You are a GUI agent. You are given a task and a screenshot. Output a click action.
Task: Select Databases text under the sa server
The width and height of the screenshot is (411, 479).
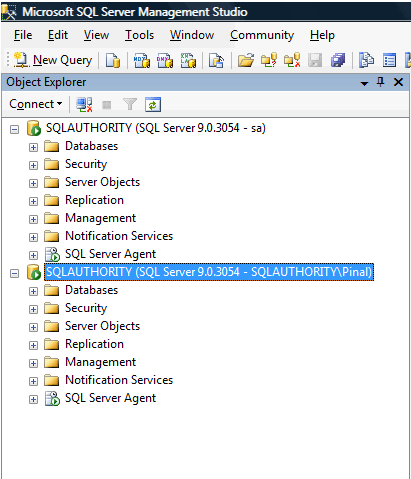coord(92,146)
